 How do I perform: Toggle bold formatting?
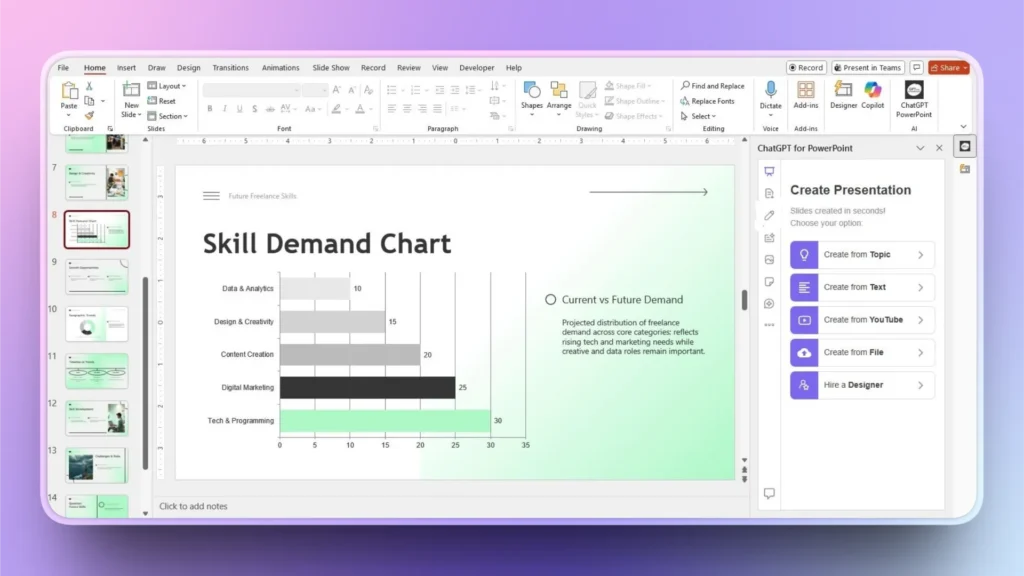point(209,108)
